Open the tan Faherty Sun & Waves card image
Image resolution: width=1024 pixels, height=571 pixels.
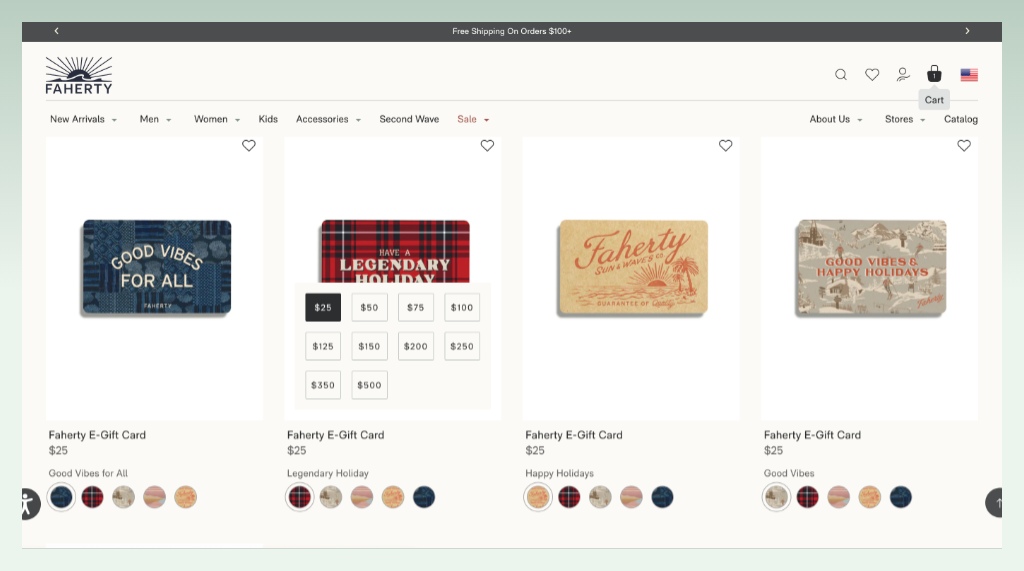tap(633, 267)
